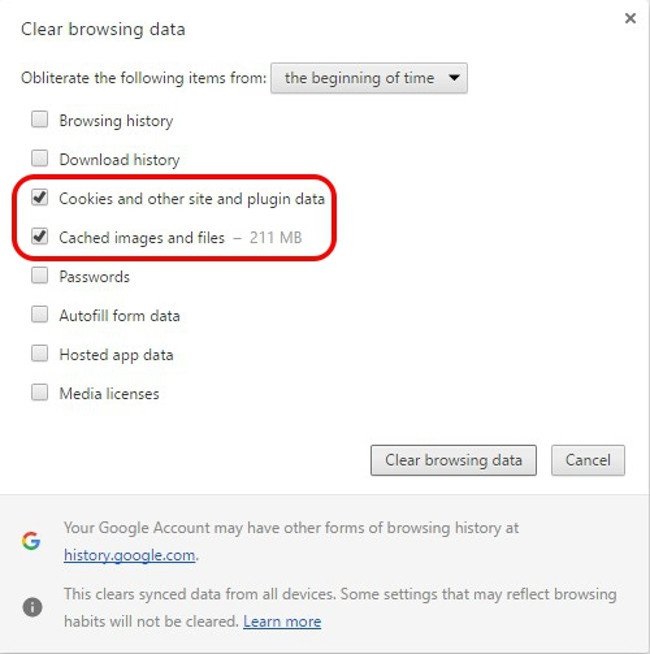Click the Browsing history label text
Screen dimensions: 650x654
click(x=116, y=120)
